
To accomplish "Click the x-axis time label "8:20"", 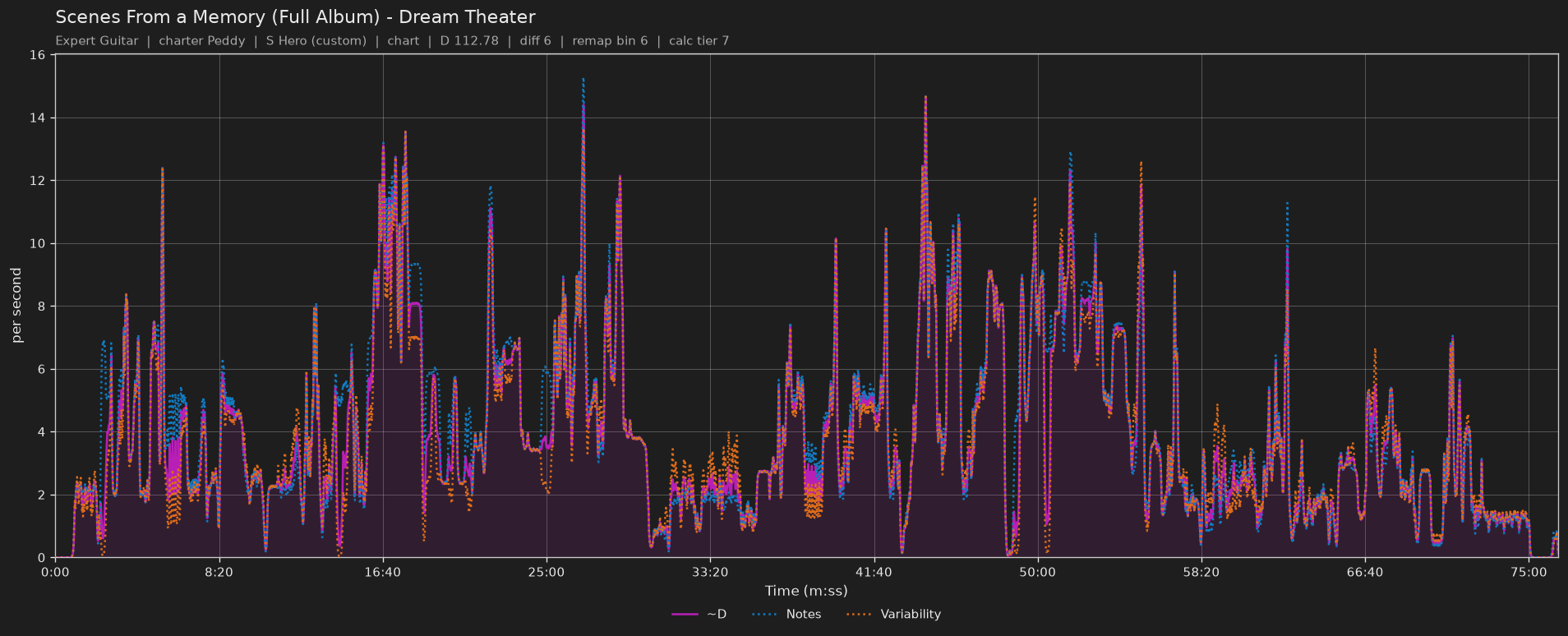I will pos(219,572).
